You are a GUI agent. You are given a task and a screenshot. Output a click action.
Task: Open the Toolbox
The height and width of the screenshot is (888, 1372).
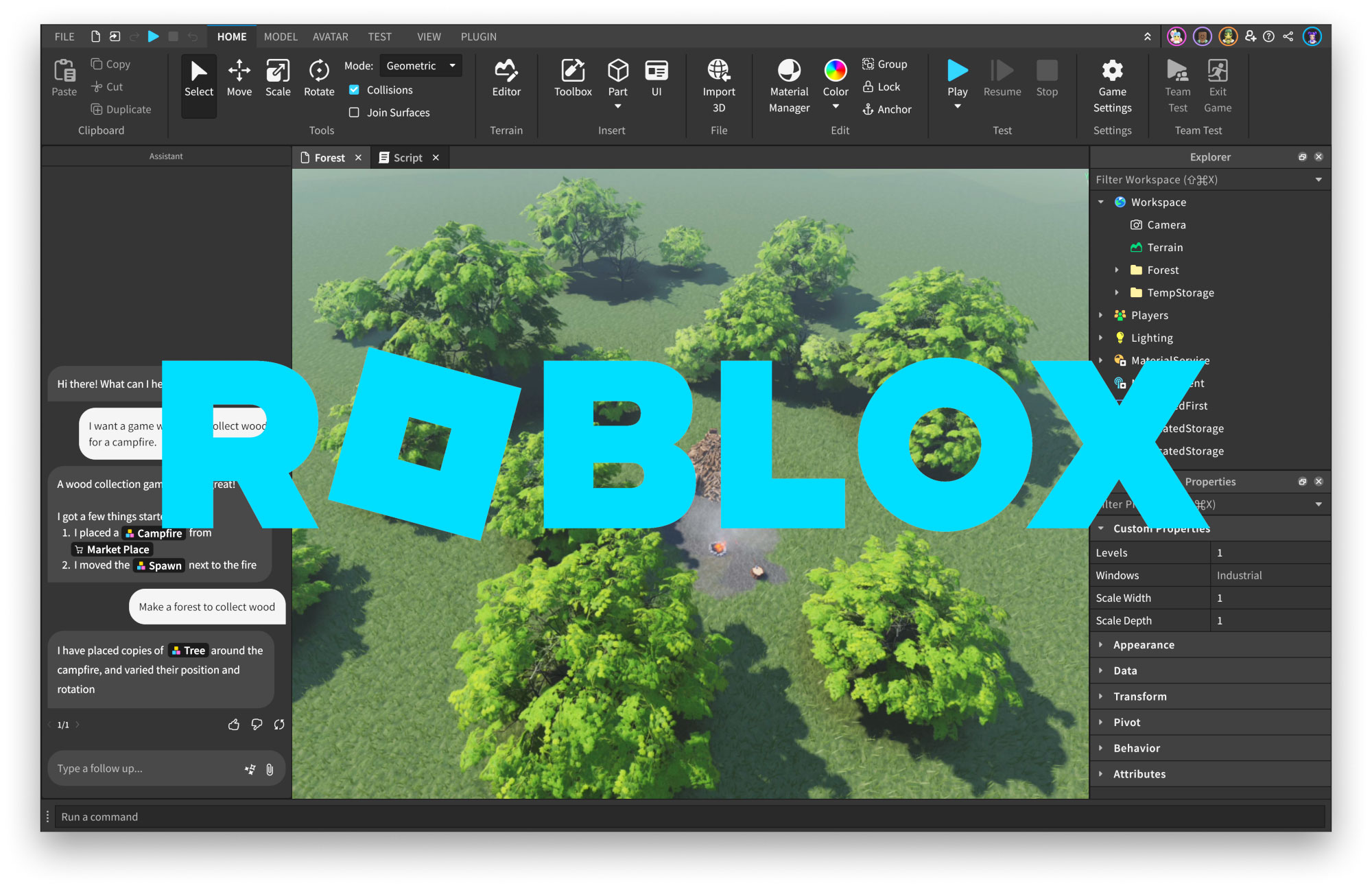coord(573,78)
